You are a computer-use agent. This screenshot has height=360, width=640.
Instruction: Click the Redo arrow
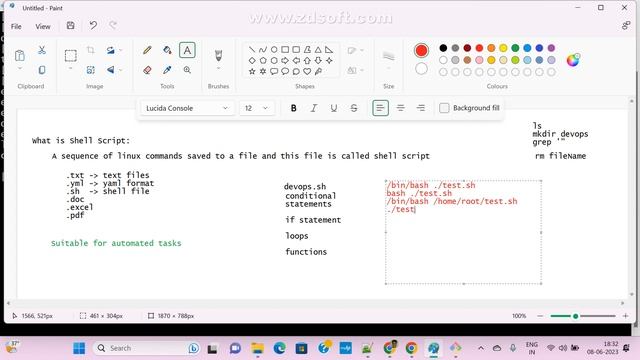tap(113, 26)
